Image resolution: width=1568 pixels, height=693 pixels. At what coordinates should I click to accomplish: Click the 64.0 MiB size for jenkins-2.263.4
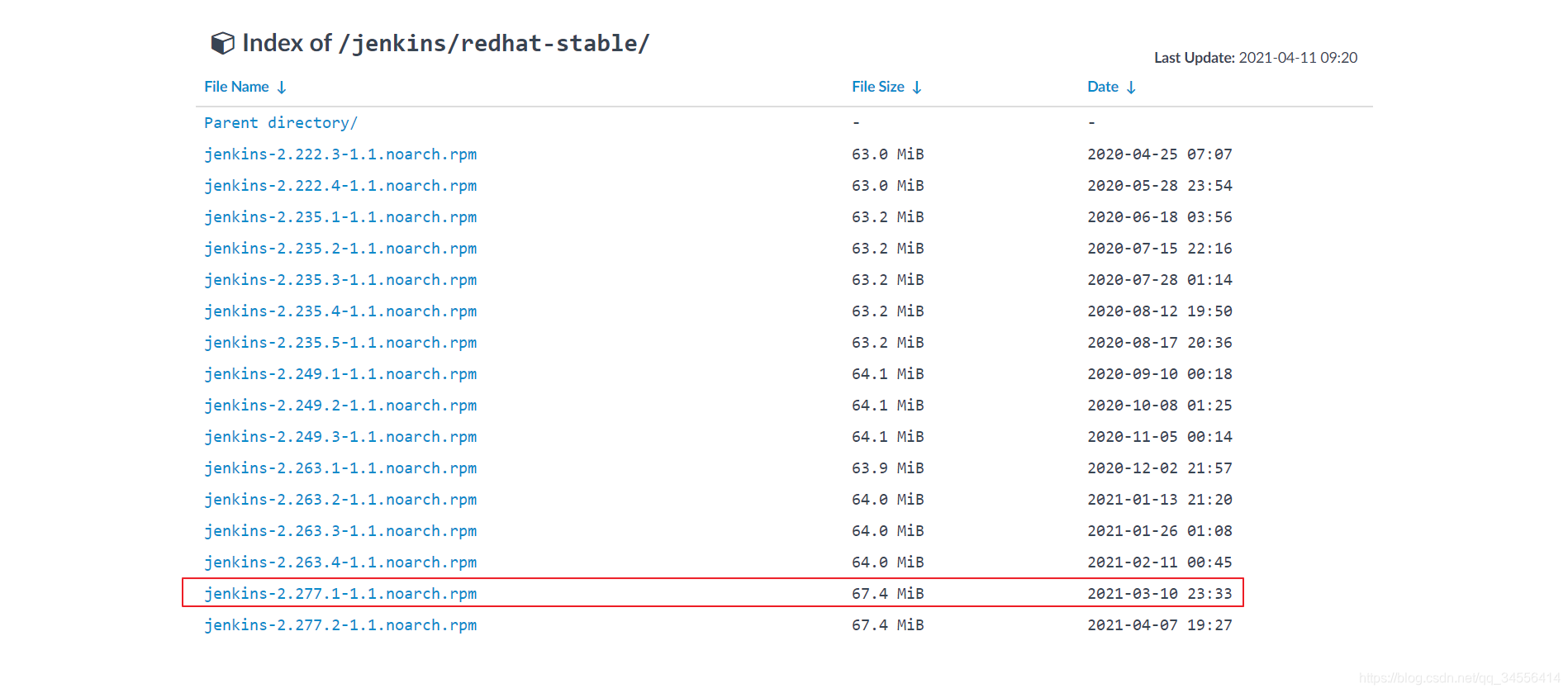tap(888, 562)
